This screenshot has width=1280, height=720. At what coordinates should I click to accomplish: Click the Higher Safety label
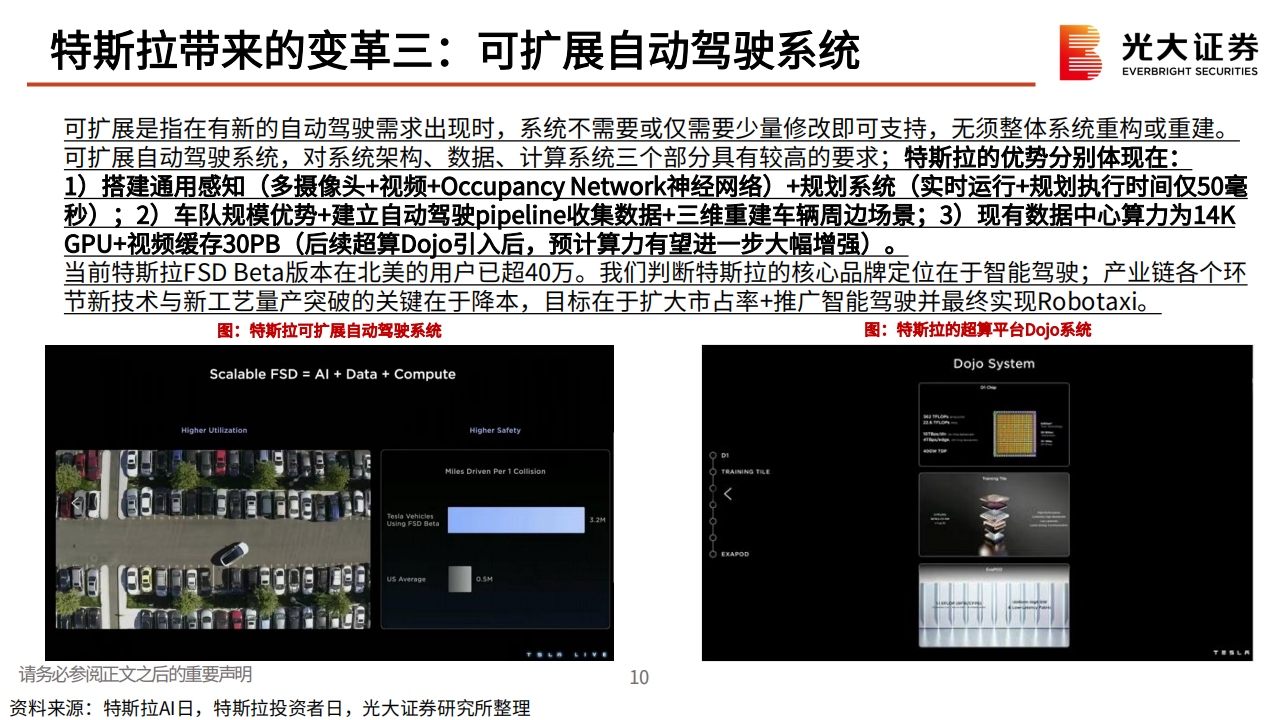tap(495, 431)
